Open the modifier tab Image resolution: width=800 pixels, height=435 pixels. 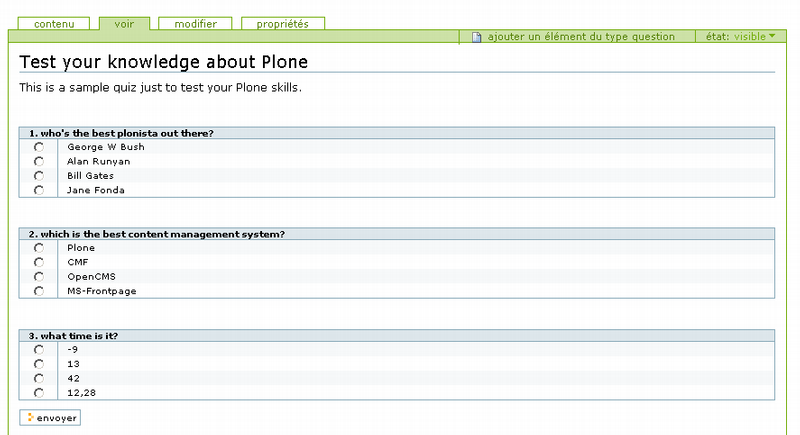pyautogui.click(x=194, y=23)
